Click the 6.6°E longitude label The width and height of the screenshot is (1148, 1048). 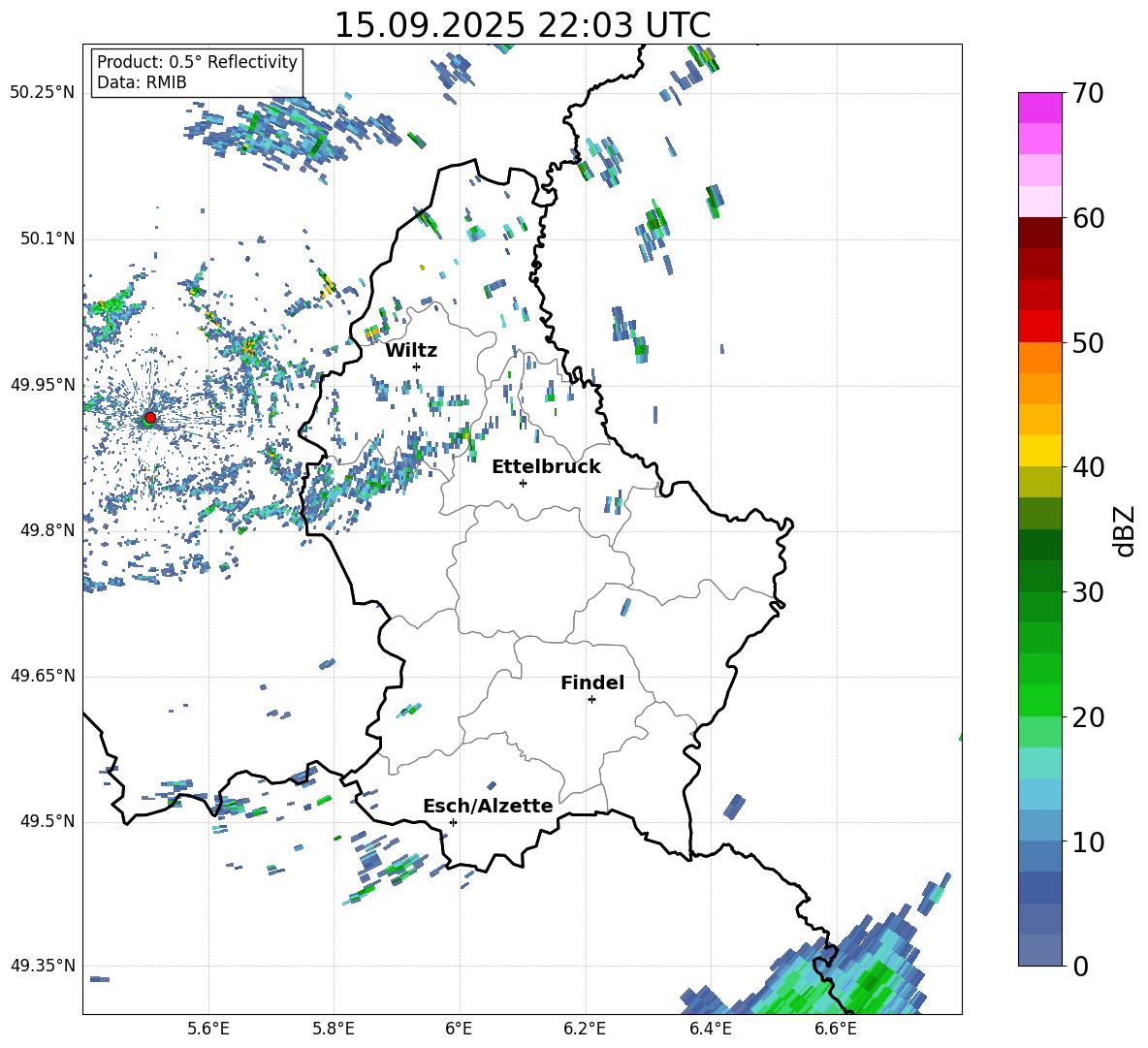pos(836,1029)
